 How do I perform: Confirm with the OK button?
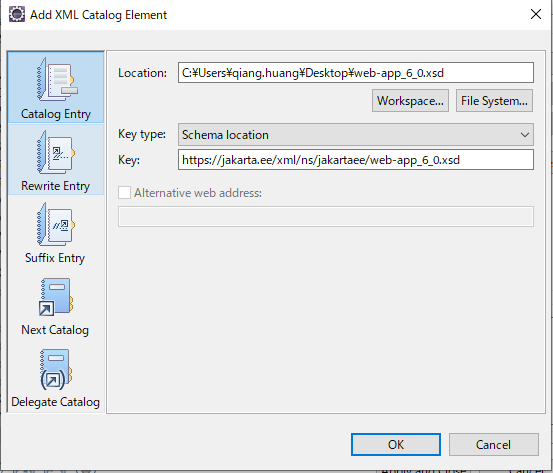(x=396, y=444)
